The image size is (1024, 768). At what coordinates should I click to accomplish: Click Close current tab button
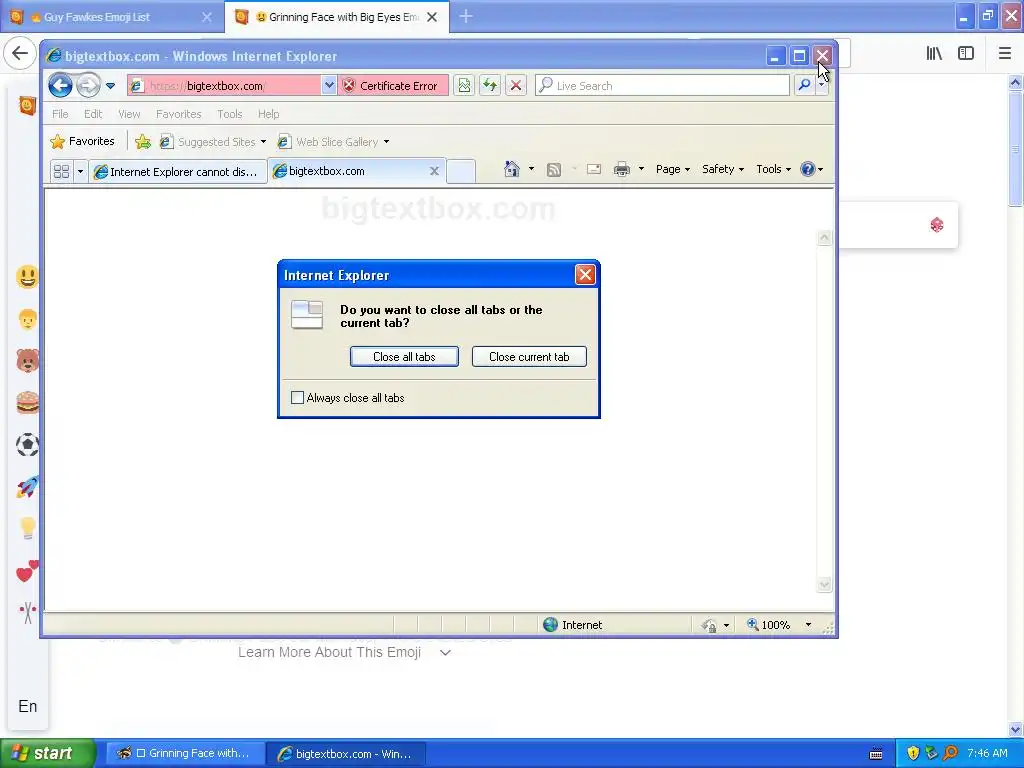coord(529,357)
